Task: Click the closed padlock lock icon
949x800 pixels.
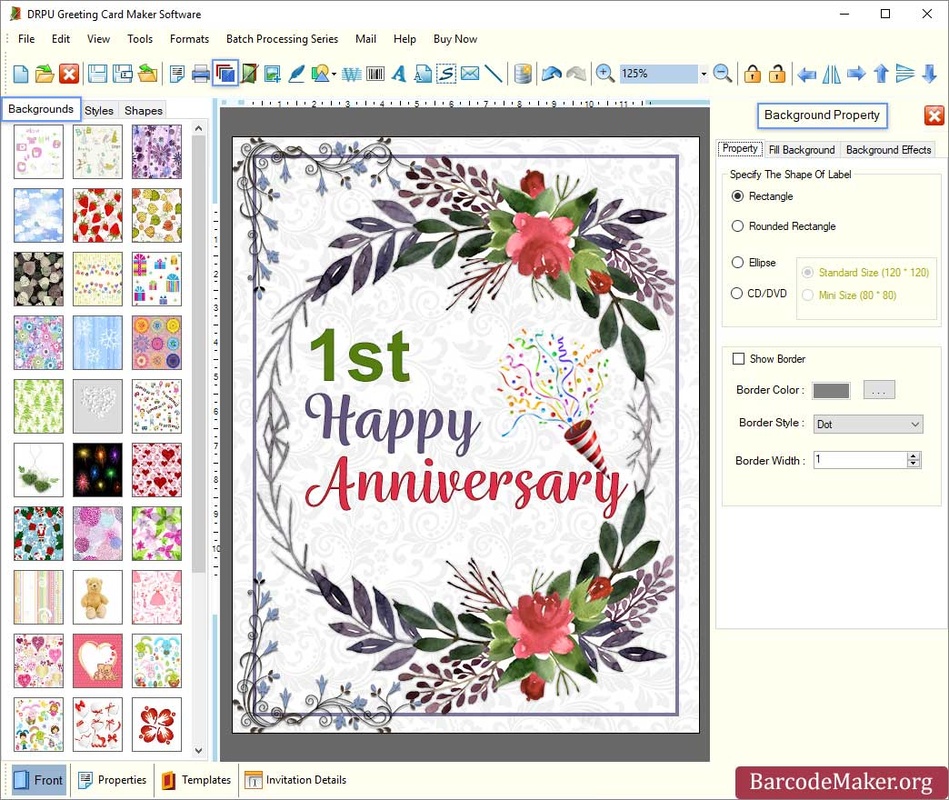Action: (x=752, y=74)
